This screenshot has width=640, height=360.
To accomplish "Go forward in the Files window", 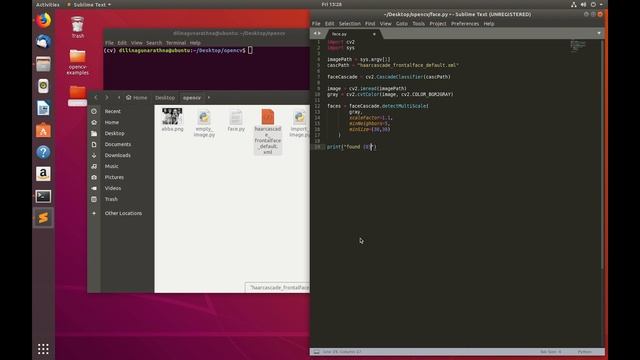I will click(x=107, y=98).
